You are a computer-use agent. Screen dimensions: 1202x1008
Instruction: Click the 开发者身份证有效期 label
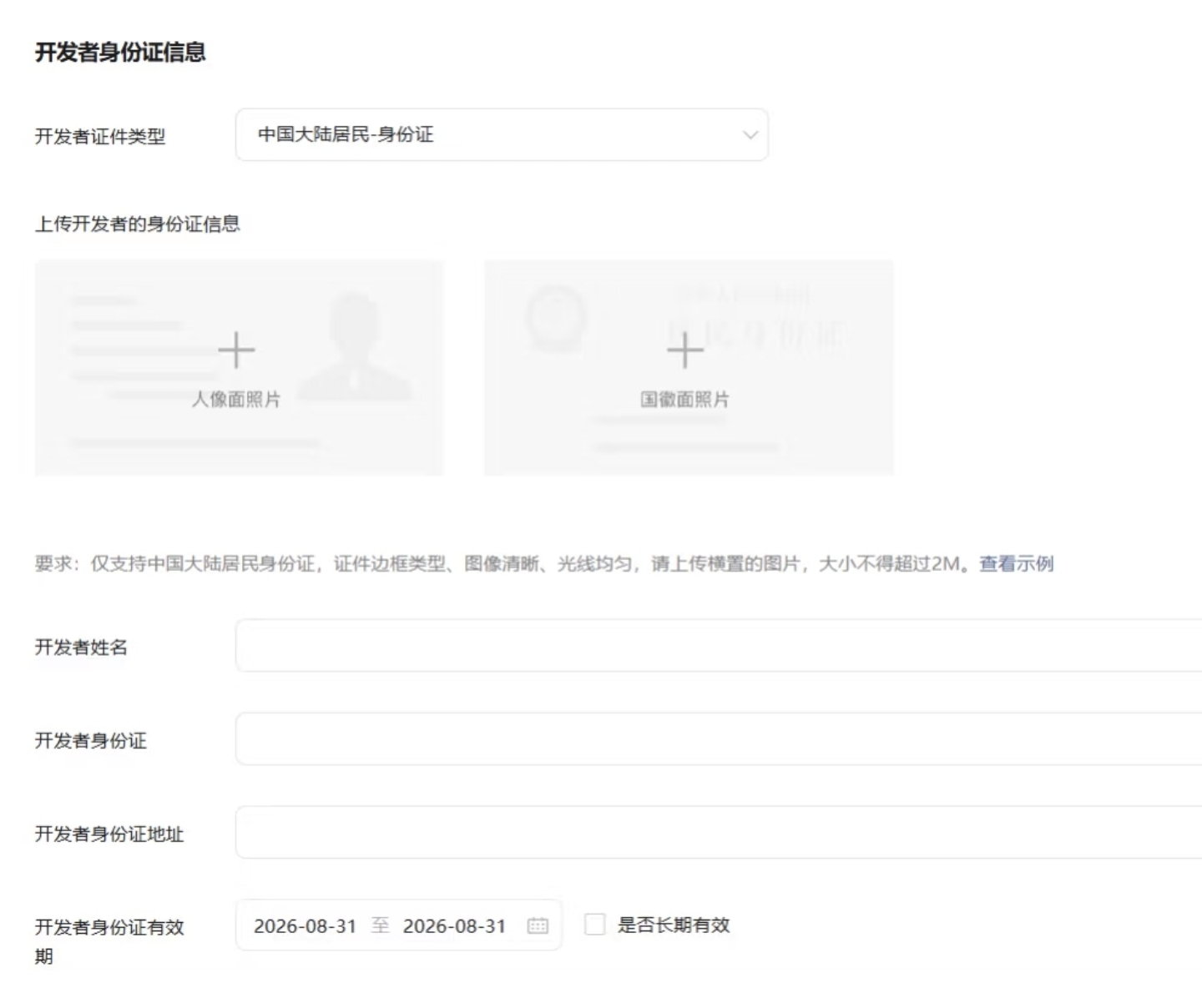pos(109,941)
